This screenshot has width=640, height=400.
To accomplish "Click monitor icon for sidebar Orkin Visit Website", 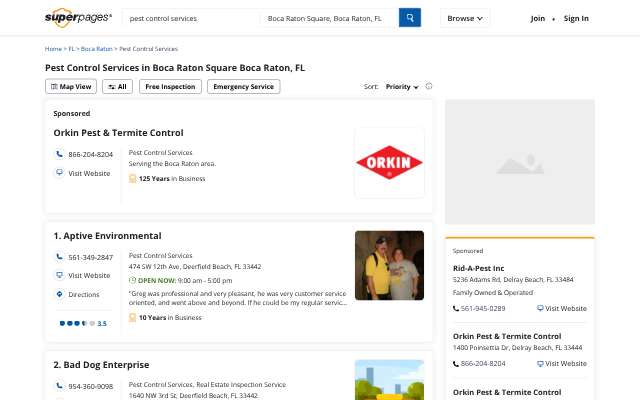I will point(540,363).
